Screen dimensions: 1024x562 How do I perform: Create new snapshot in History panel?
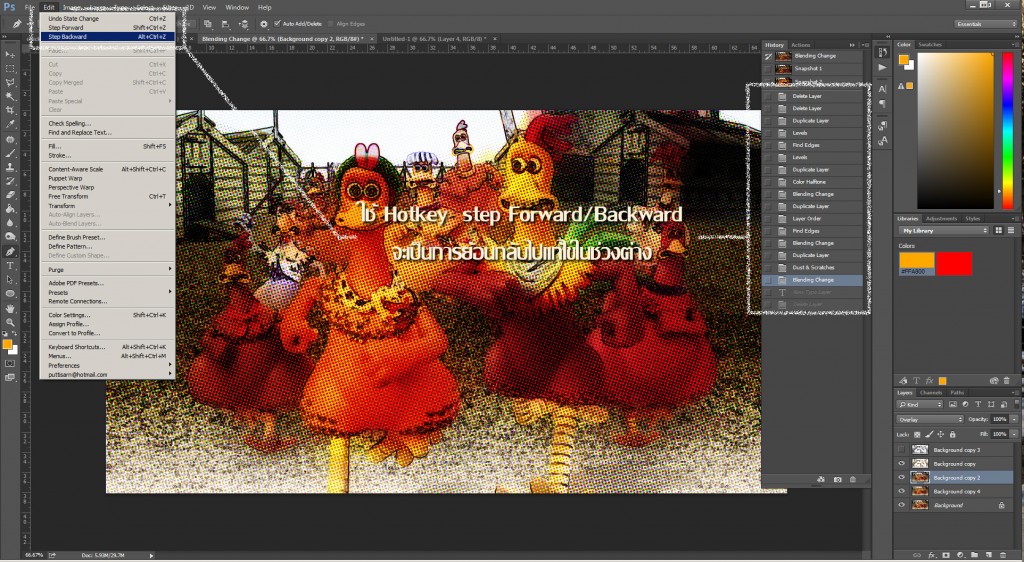(x=837, y=480)
